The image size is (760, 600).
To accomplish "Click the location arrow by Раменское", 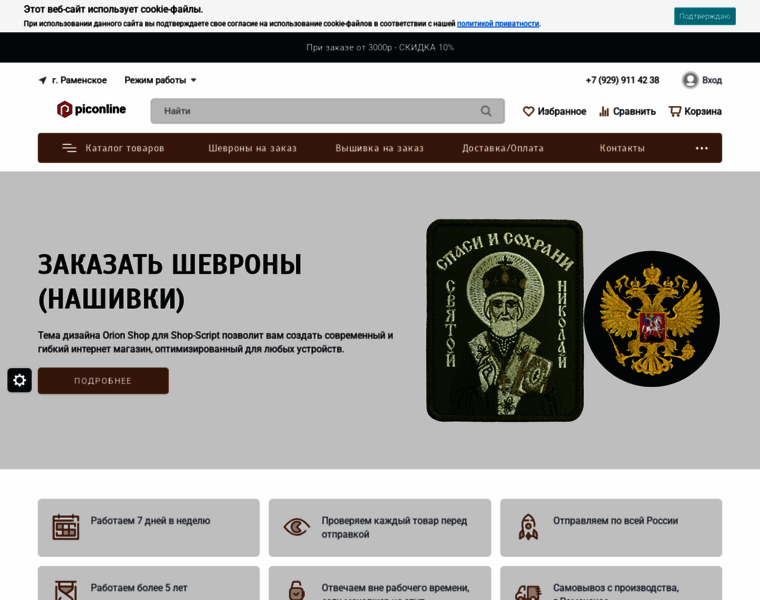I will (x=43, y=80).
